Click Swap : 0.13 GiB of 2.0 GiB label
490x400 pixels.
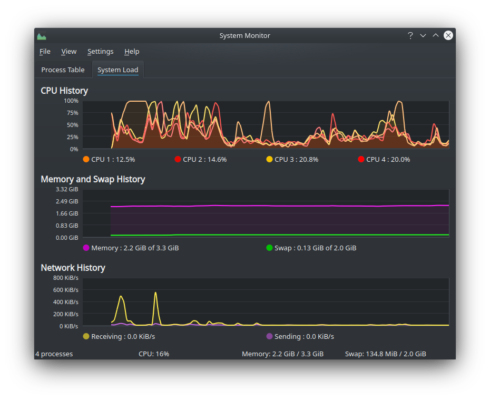(x=315, y=248)
